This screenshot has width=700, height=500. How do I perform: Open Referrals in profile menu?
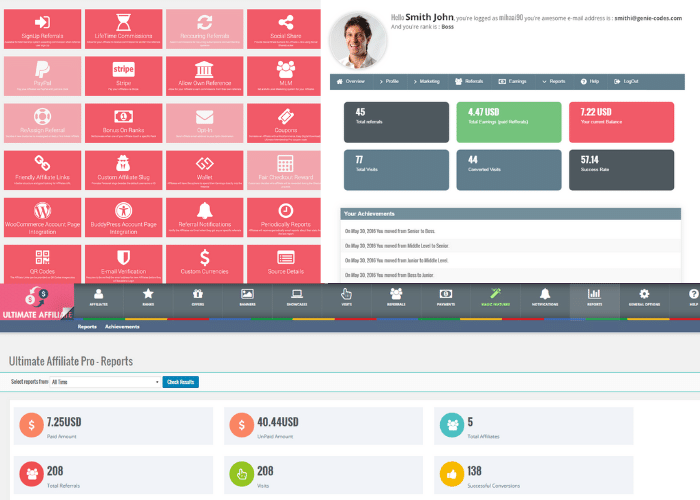469,82
